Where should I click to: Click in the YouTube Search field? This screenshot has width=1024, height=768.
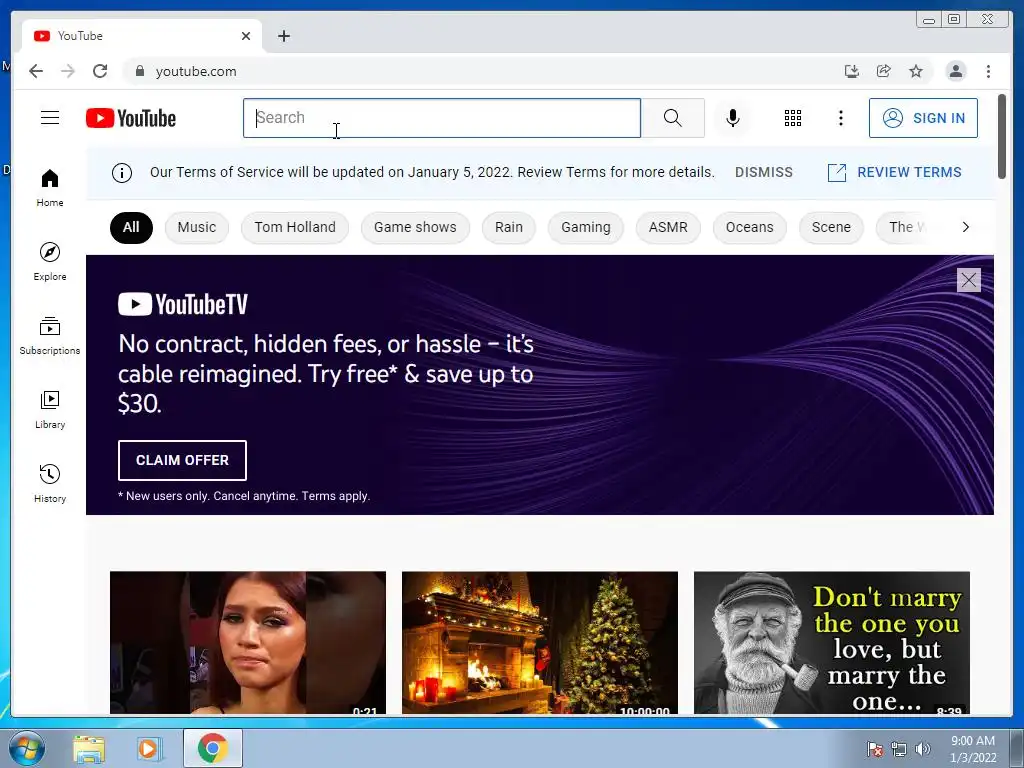tap(442, 118)
